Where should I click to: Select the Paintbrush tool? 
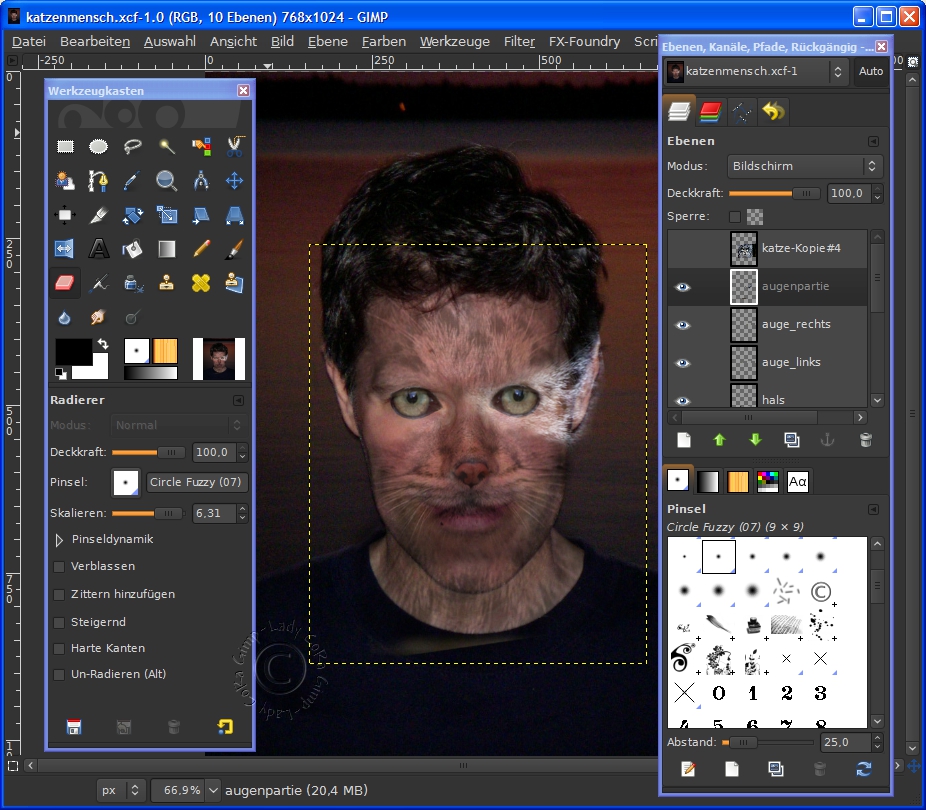(234, 249)
